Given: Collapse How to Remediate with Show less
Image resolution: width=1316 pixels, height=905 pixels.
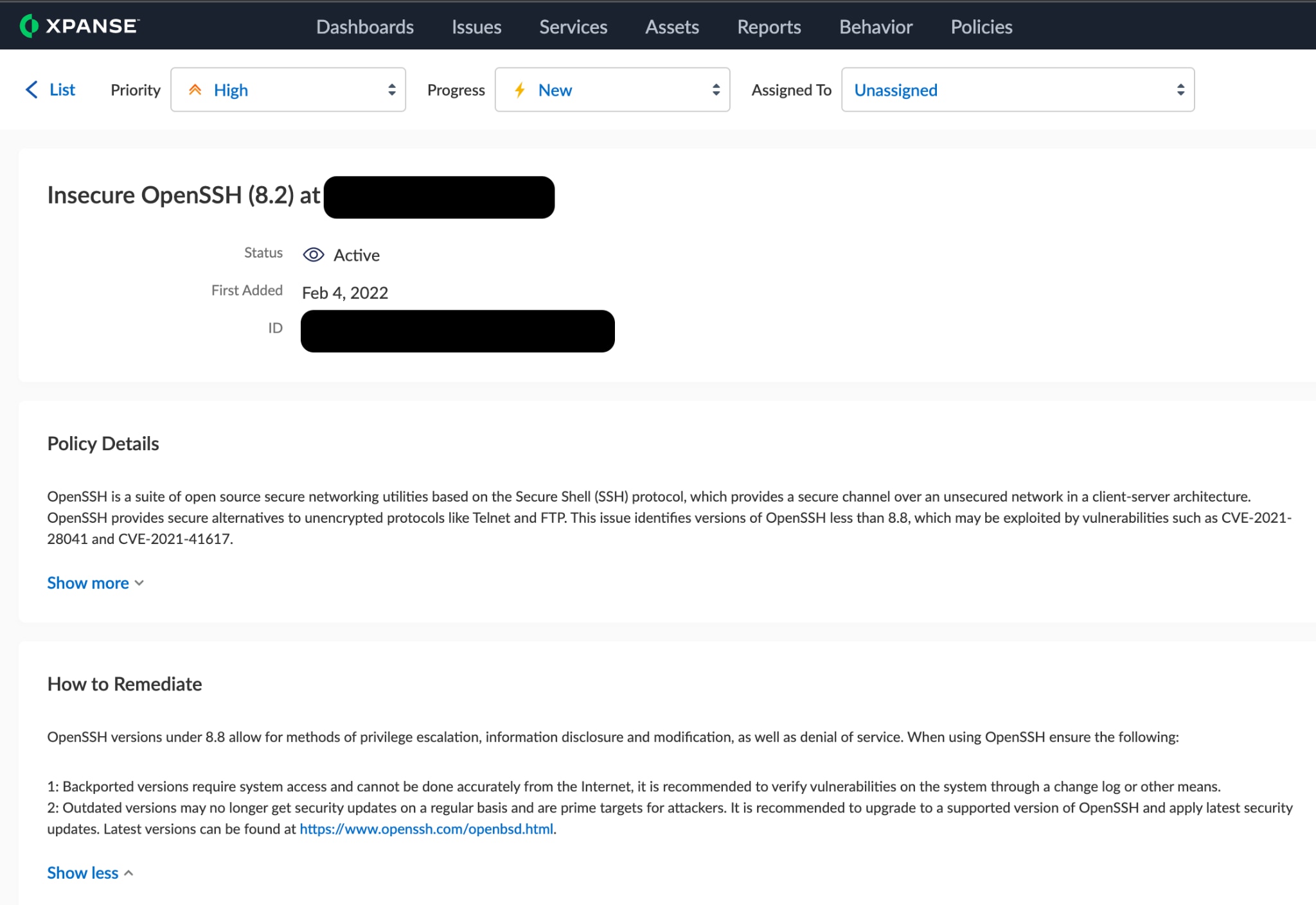Looking at the screenshot, I should 90,872.
